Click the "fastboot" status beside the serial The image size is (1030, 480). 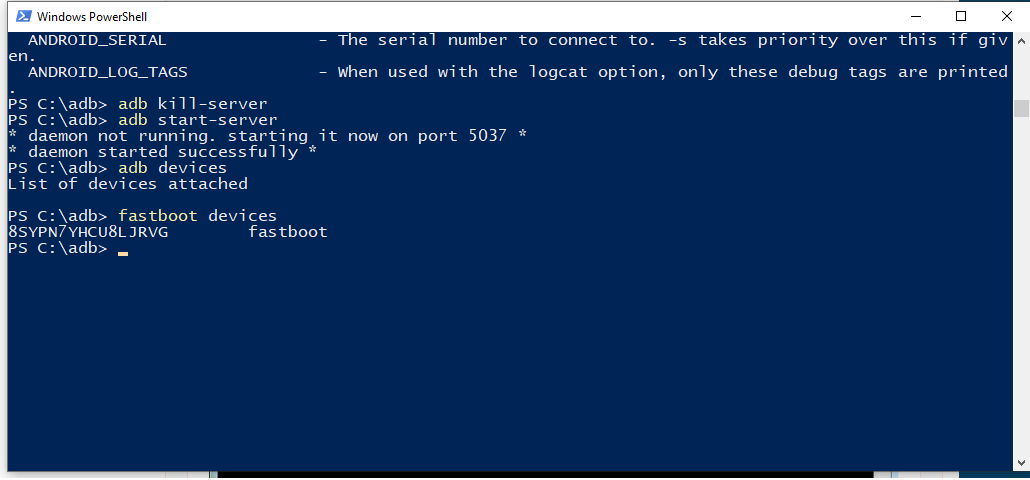(287, 232)
